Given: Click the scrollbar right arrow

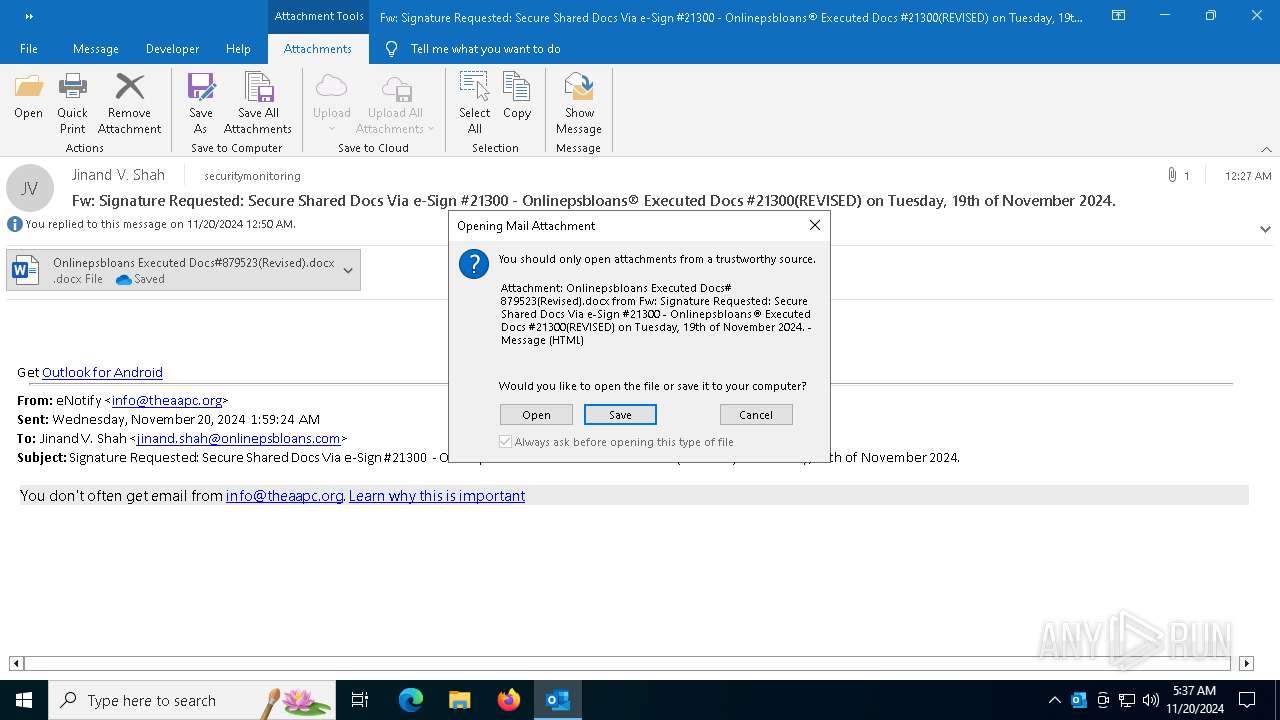Looking at the screenshot, I should coord(1246,663).
